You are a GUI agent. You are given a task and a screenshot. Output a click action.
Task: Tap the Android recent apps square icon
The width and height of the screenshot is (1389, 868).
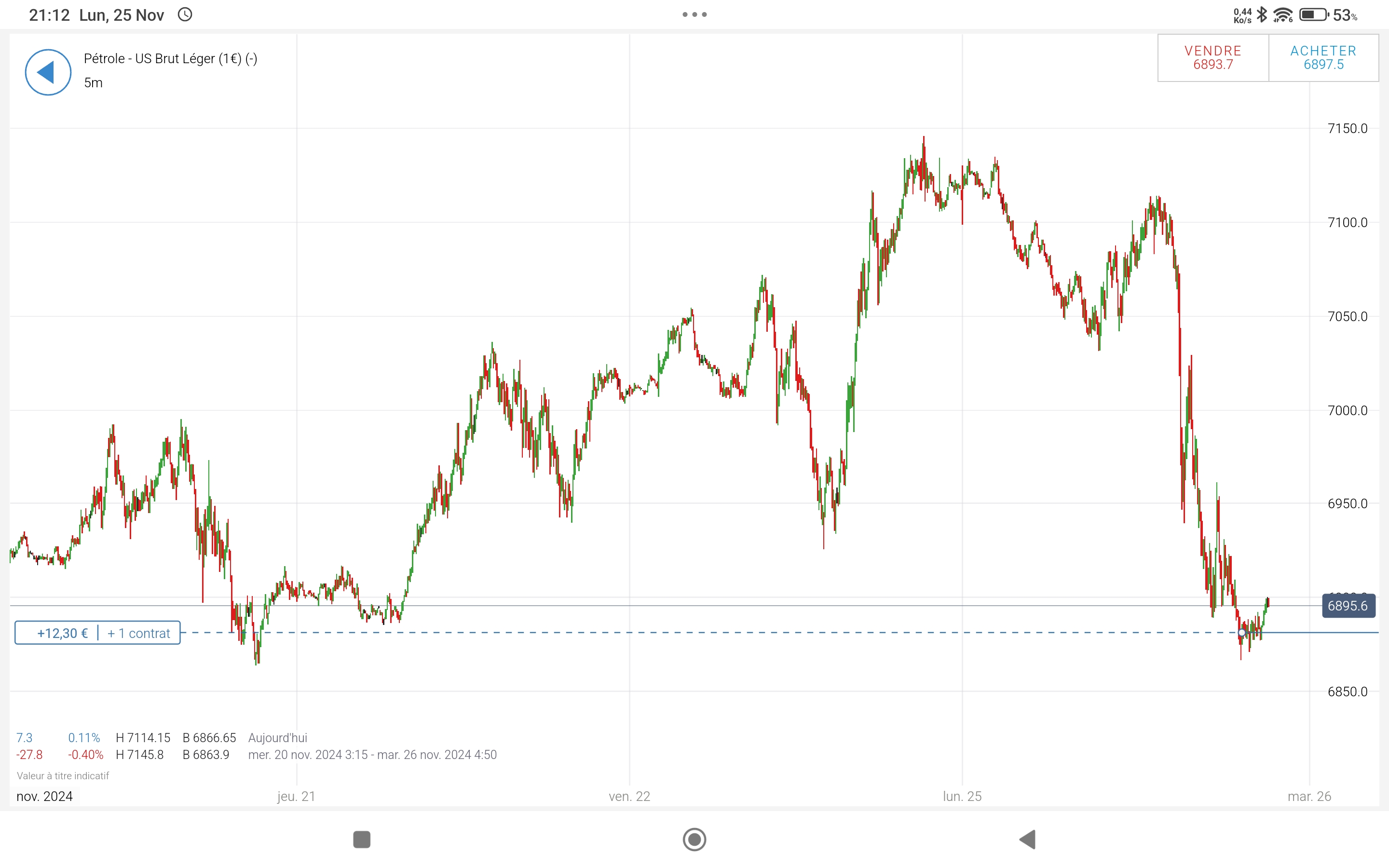coord(362,839)
